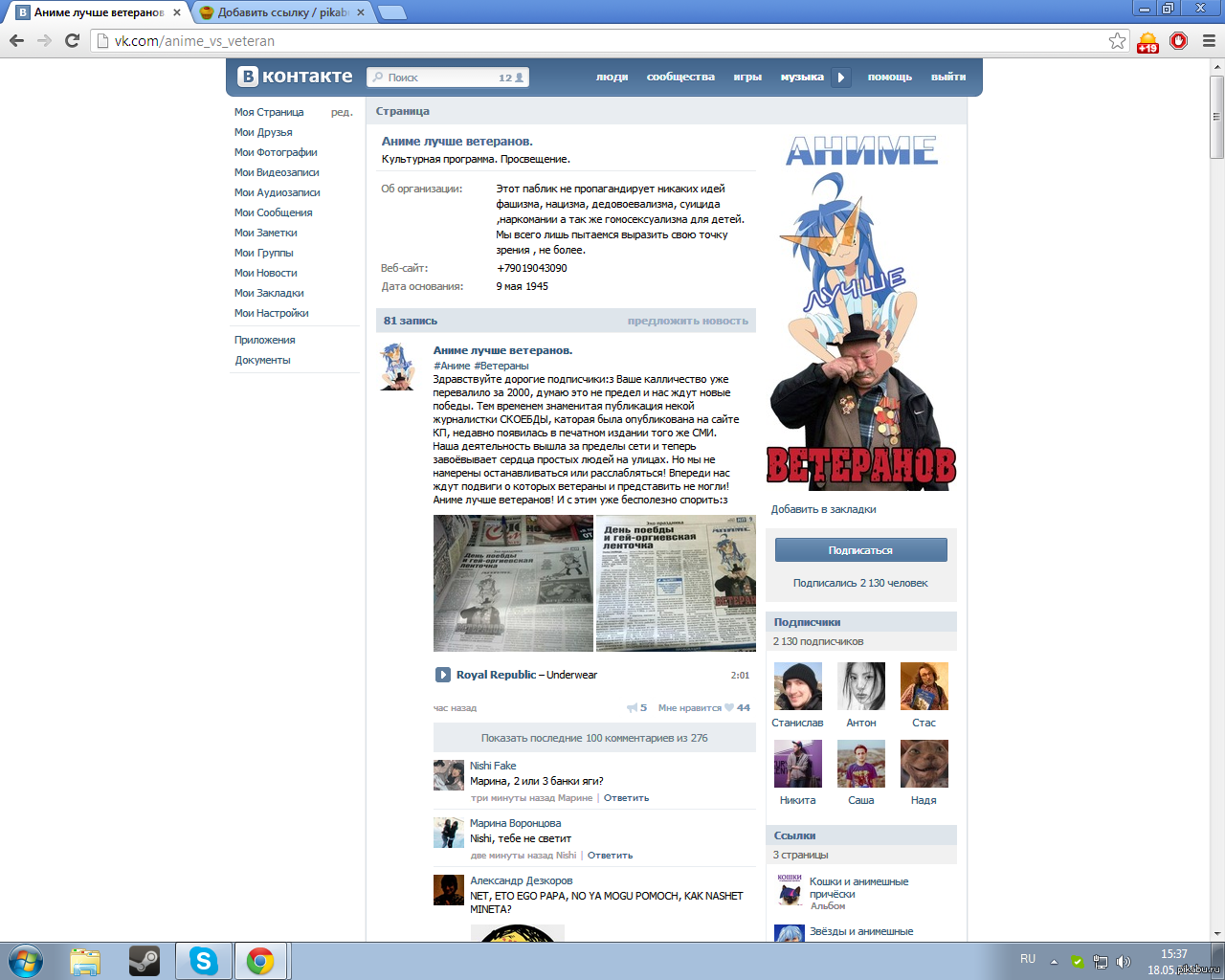Open Кошки и анимешные причёски link
The image size is (1225, 980).
click(858, 888)
